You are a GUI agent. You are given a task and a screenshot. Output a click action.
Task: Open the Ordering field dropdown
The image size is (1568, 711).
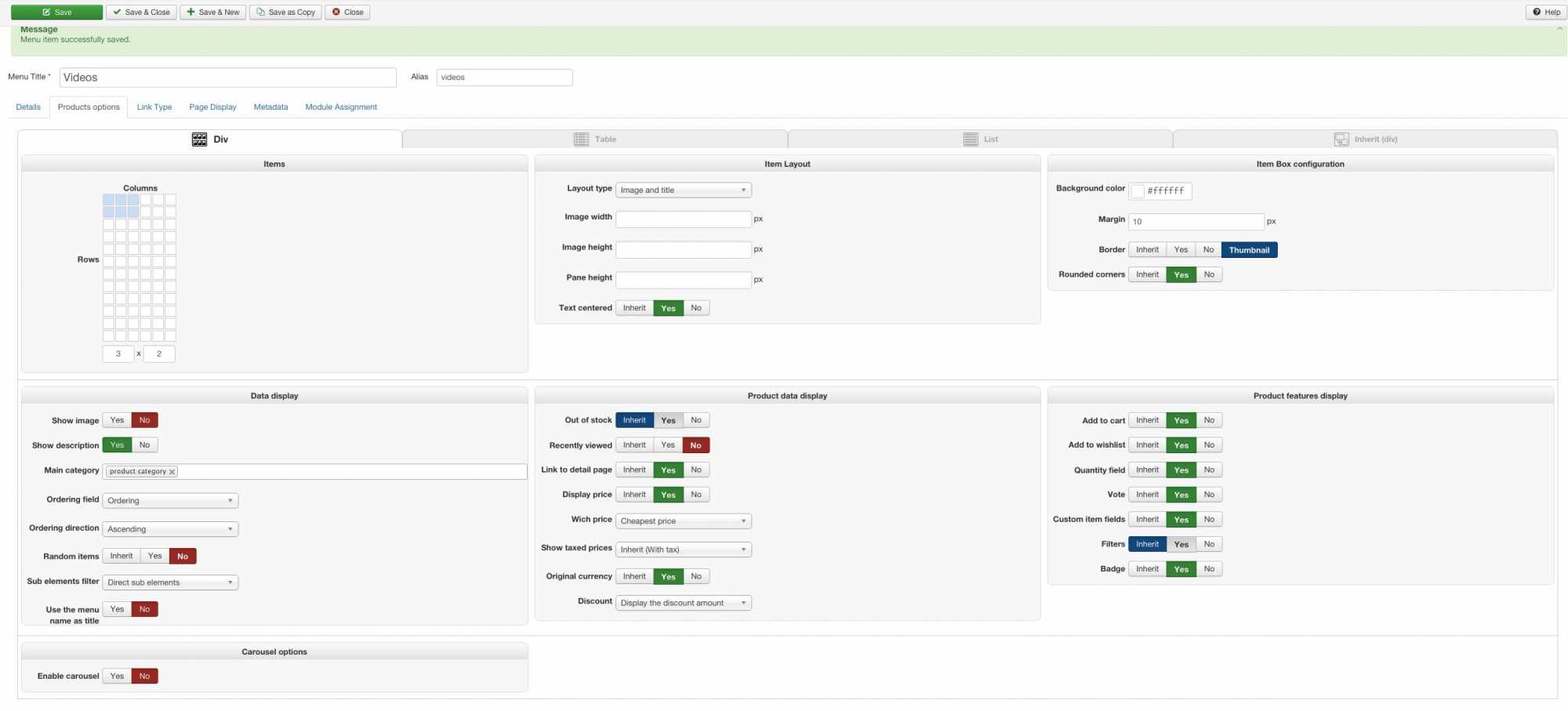point(170,501)
